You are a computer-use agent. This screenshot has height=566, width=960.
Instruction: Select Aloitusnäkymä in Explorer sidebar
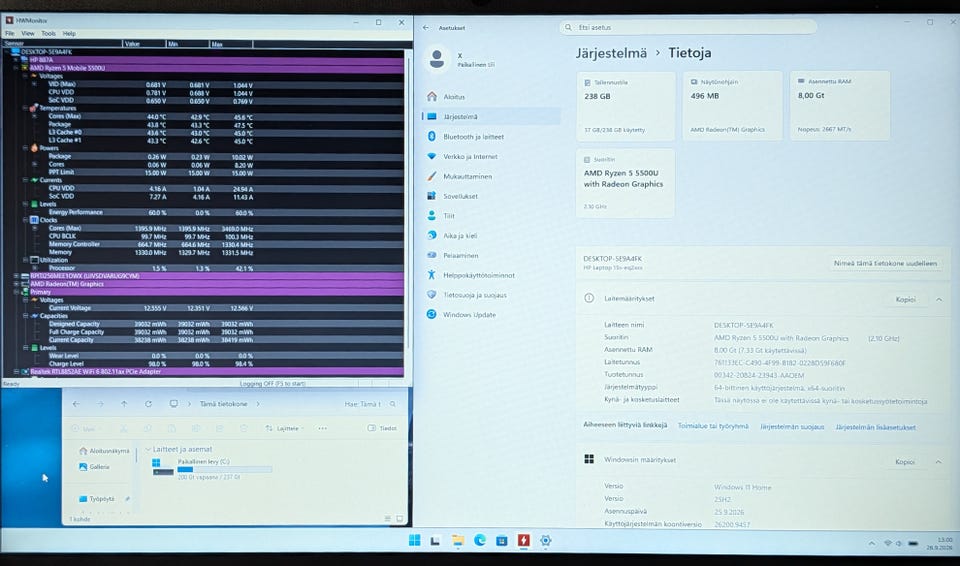click(104, 451)
